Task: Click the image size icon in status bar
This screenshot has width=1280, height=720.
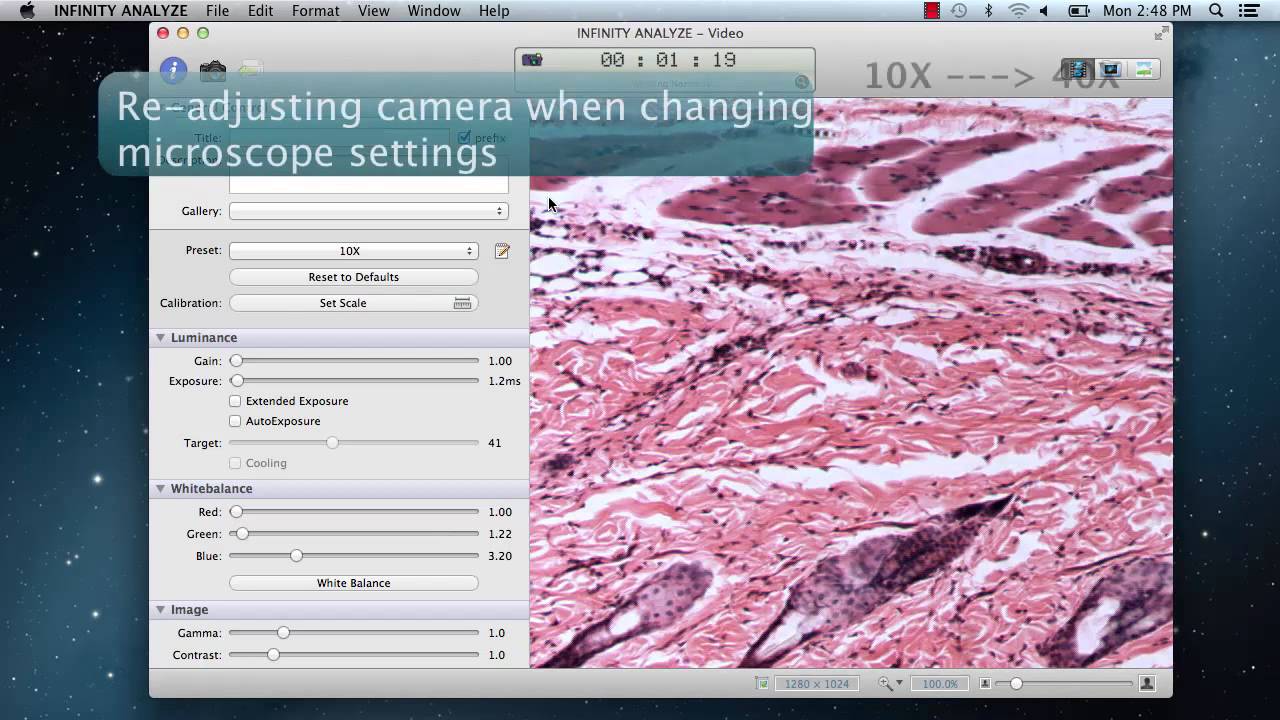Action: click(762, 684)
